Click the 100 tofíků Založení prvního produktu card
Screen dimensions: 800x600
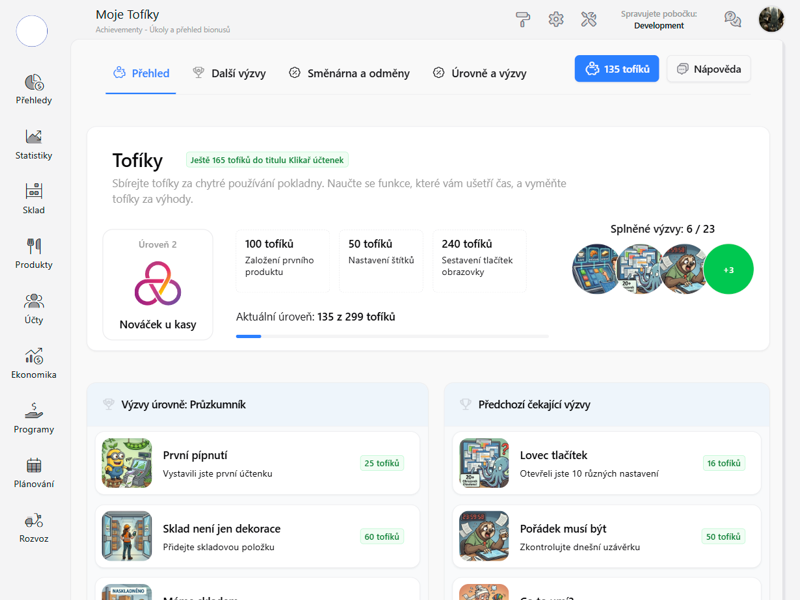coord(283,261)
